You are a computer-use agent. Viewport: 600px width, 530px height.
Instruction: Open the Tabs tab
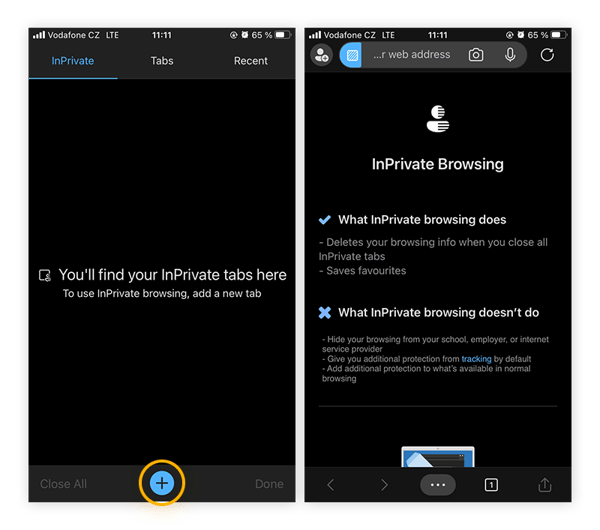pyautogui.click(x=162, y=61)
